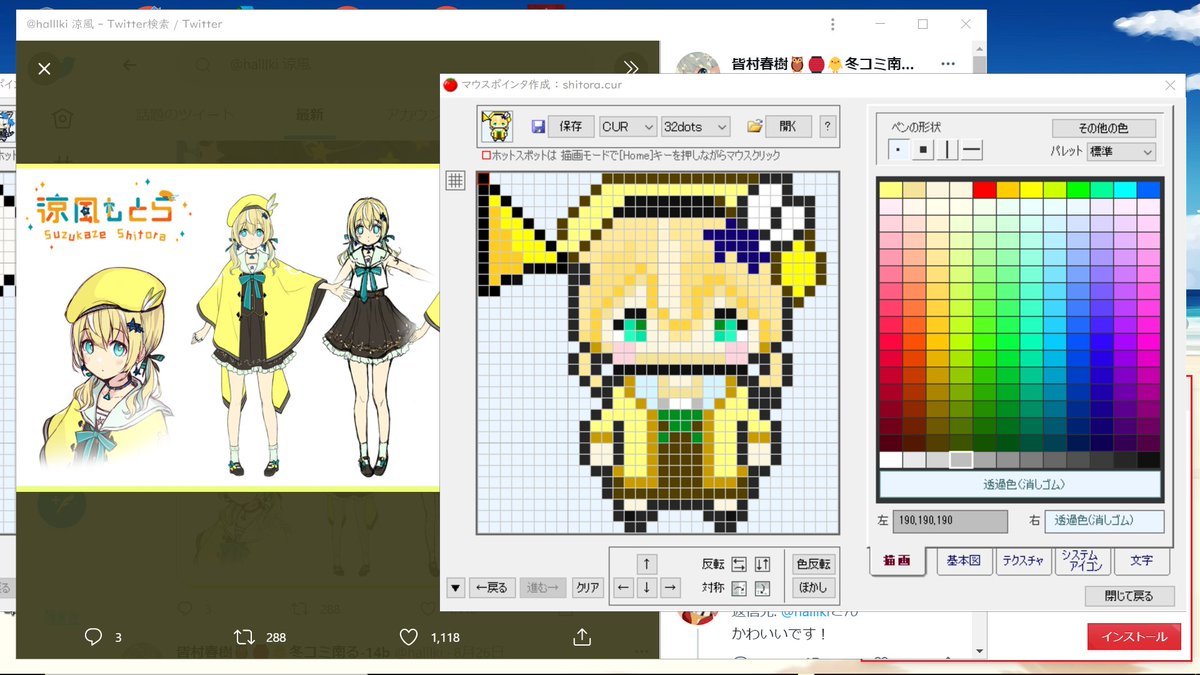Switch to the 文字 text tab
Image resolution: width=1200 pixels, height=675 pixels.
click(x=1141, y=561)
